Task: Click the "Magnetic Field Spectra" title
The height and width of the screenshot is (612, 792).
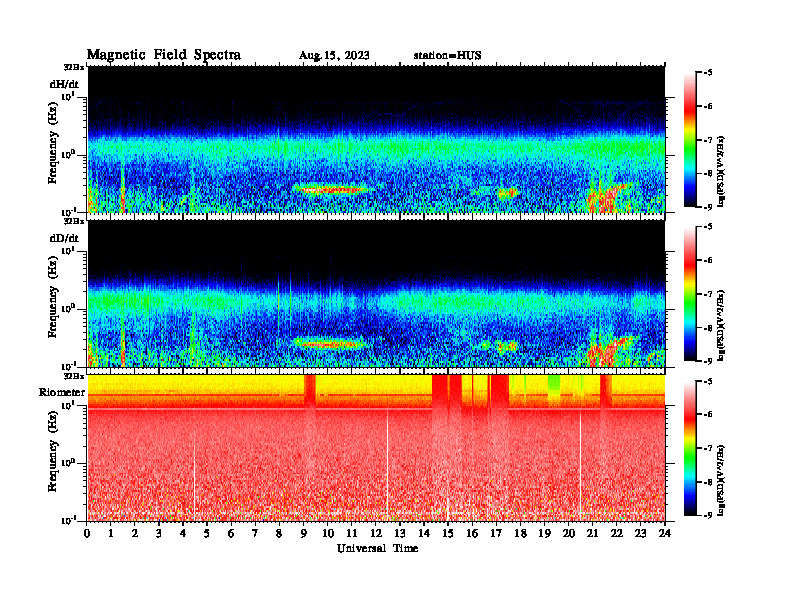Action: (164, 55)
